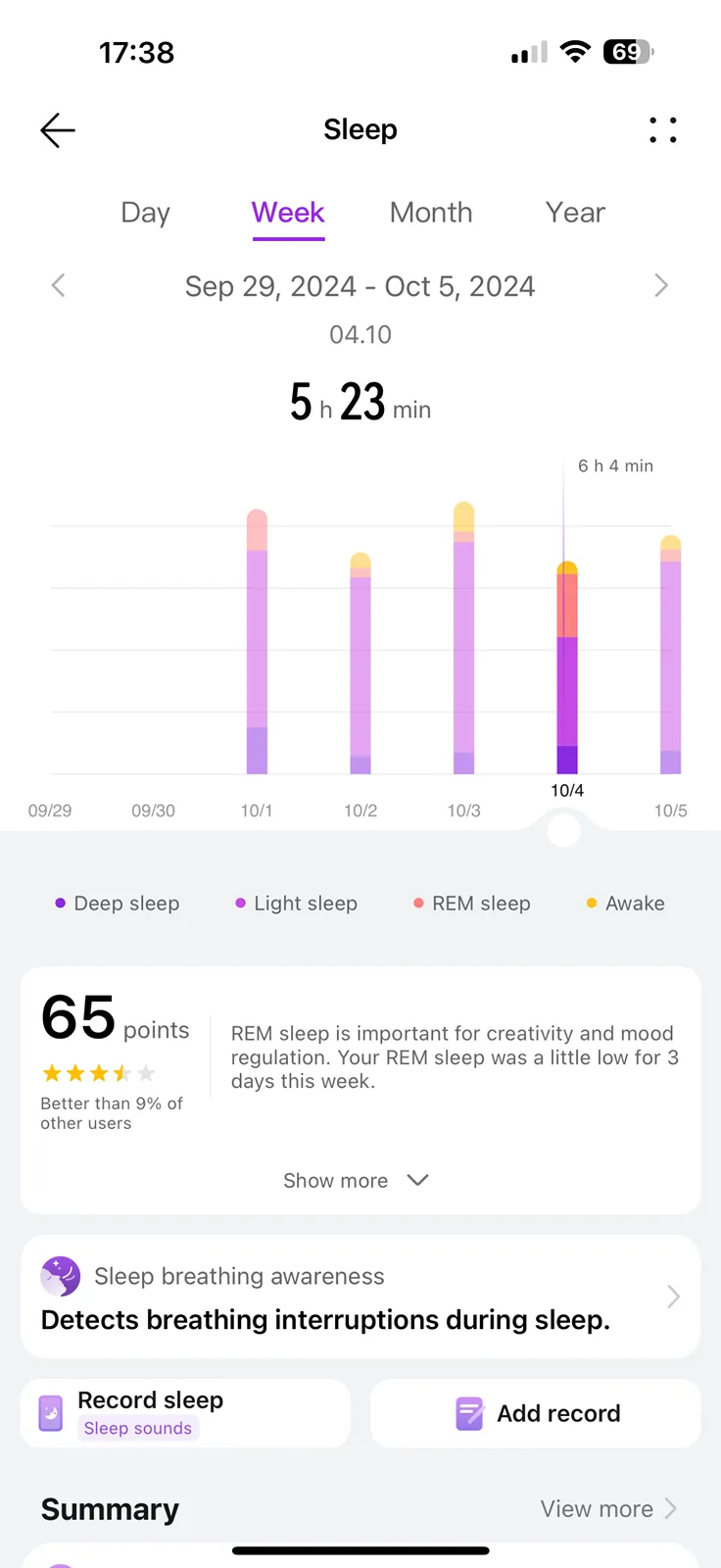Image resolution: width=721 pixels, height=1568 pixels.
Task: Toggle Deep sleep legend item
Action: click(118, 904)
